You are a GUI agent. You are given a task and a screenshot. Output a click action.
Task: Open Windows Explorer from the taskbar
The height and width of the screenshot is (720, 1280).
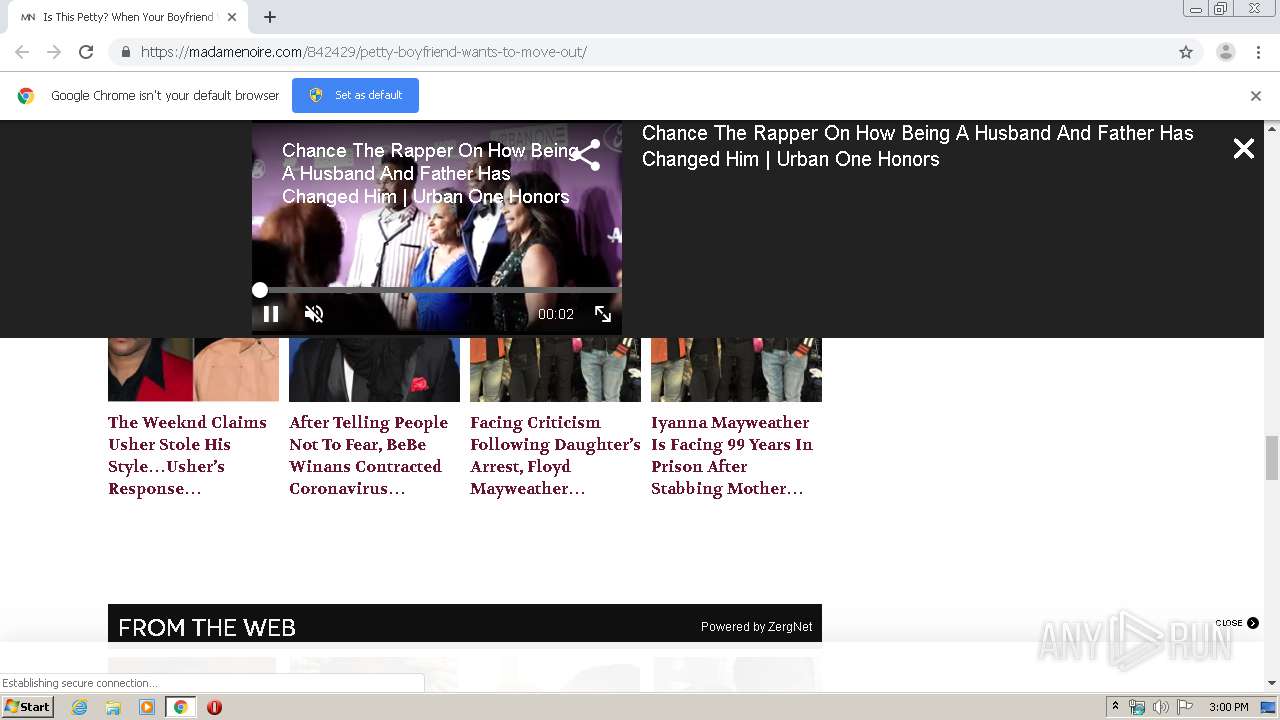point(113,707)
